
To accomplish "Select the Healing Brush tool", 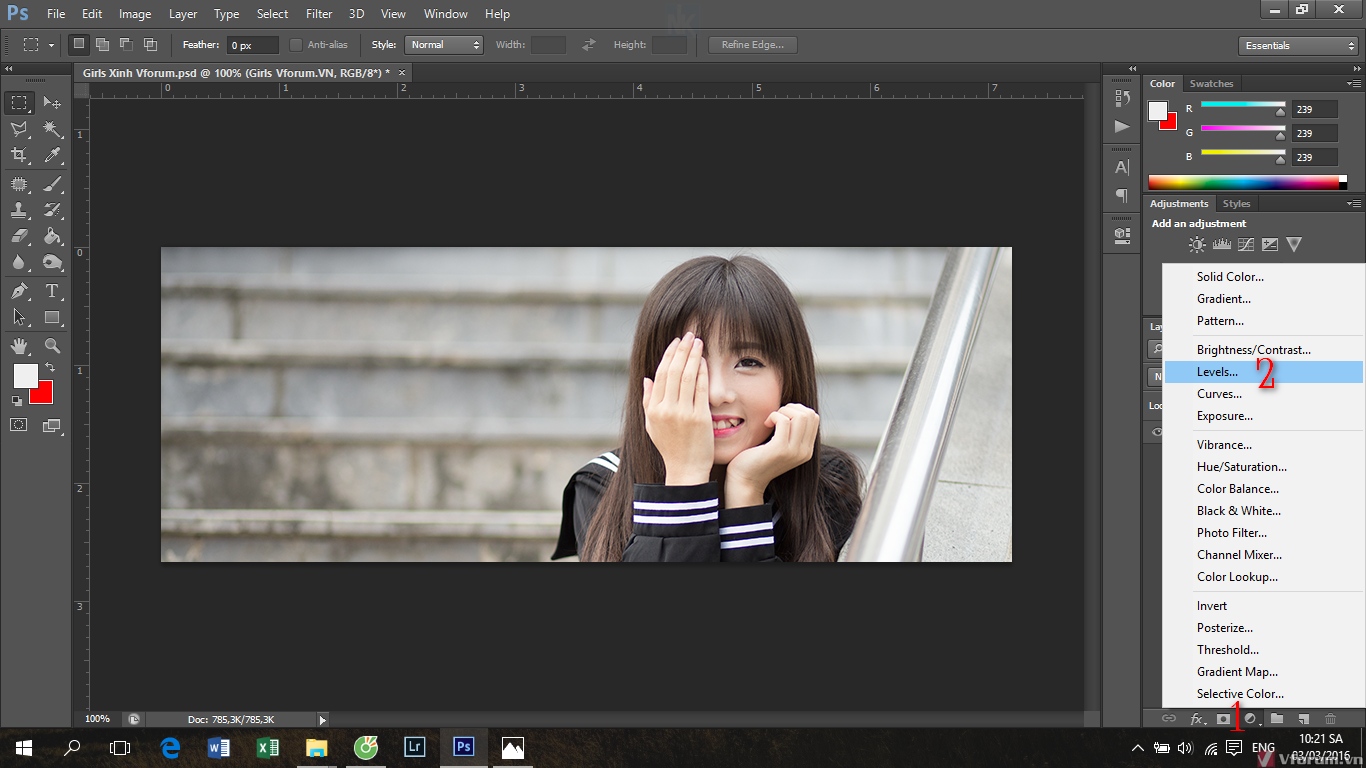I will [19, 184].
